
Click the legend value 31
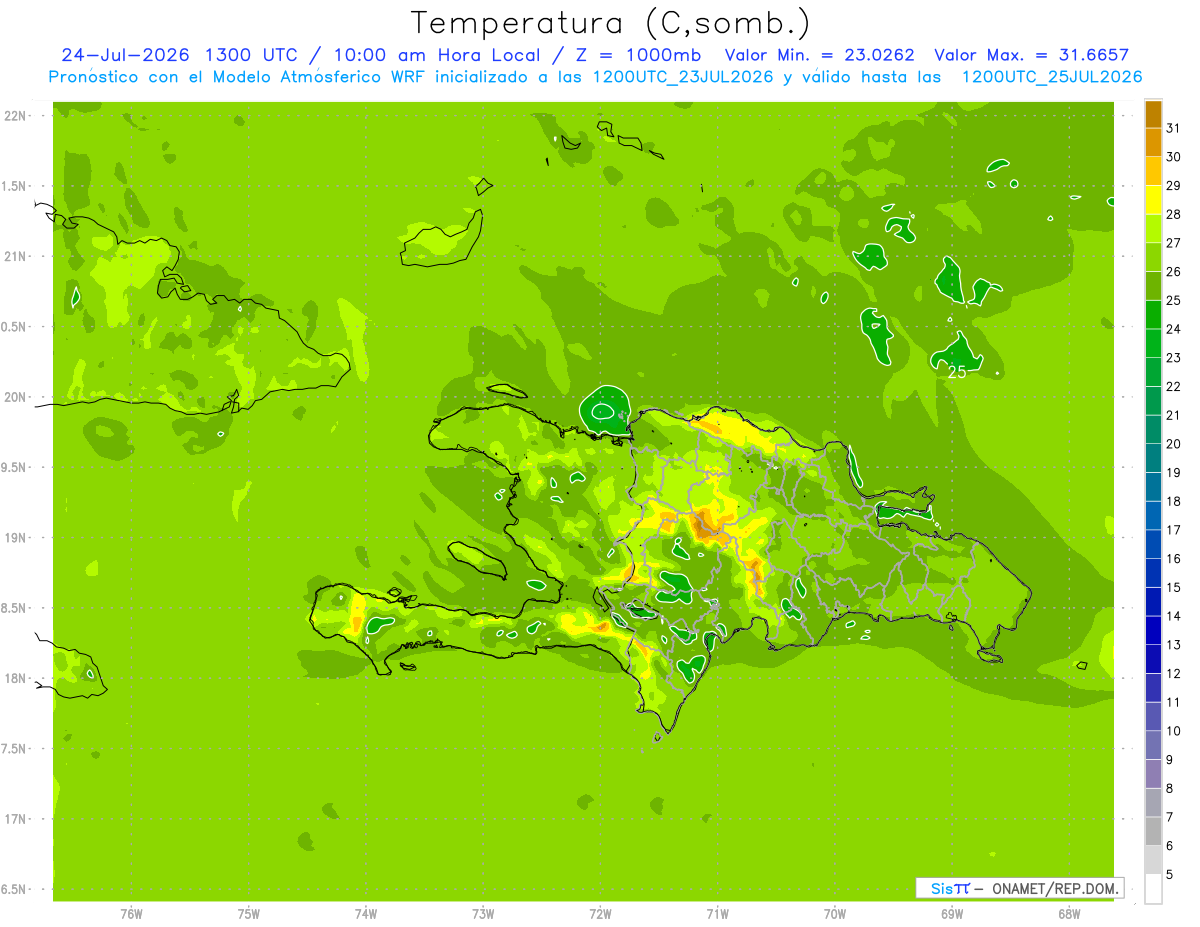(1173, 128)
